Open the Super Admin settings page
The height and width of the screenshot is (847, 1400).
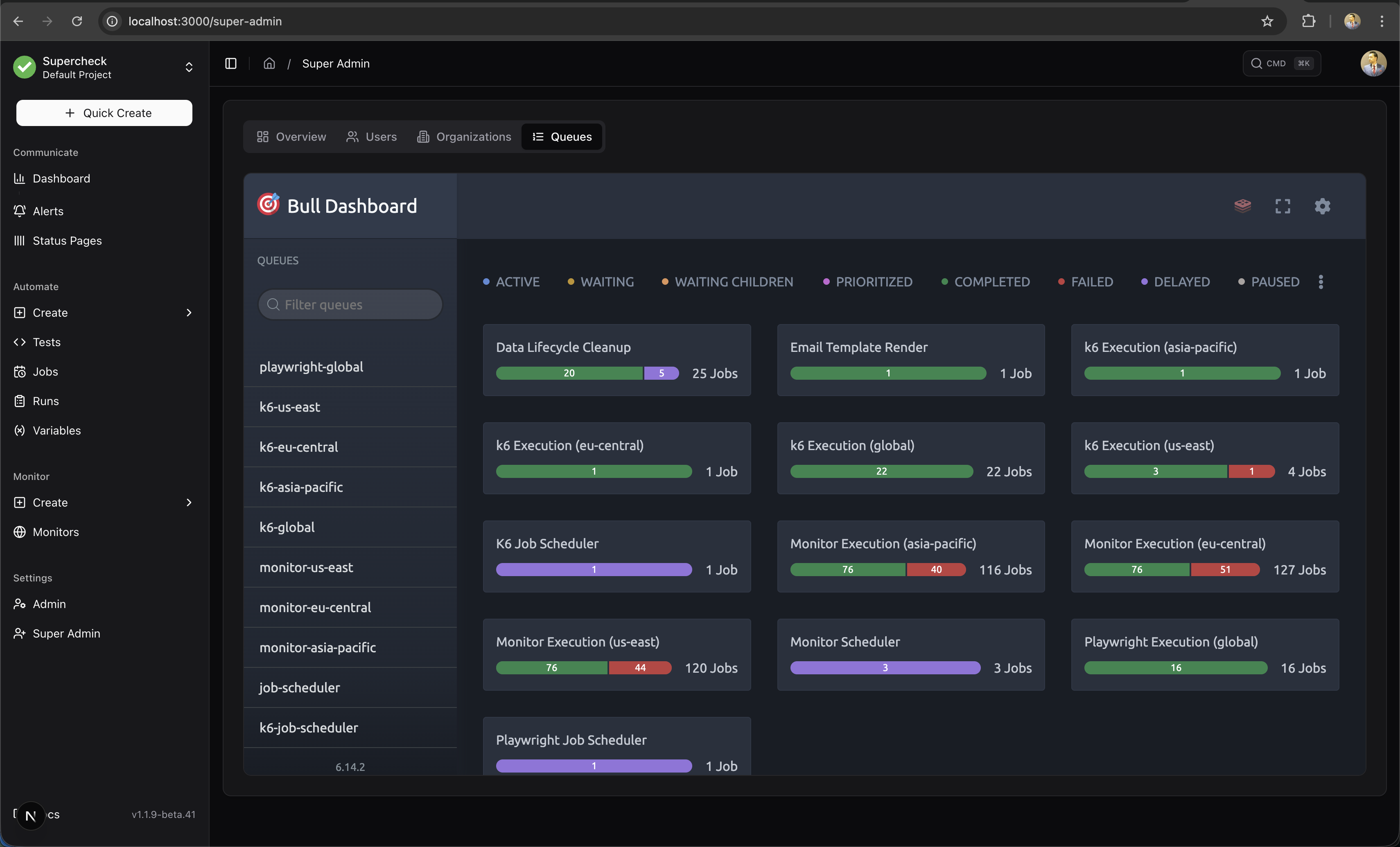coord(65,633)
